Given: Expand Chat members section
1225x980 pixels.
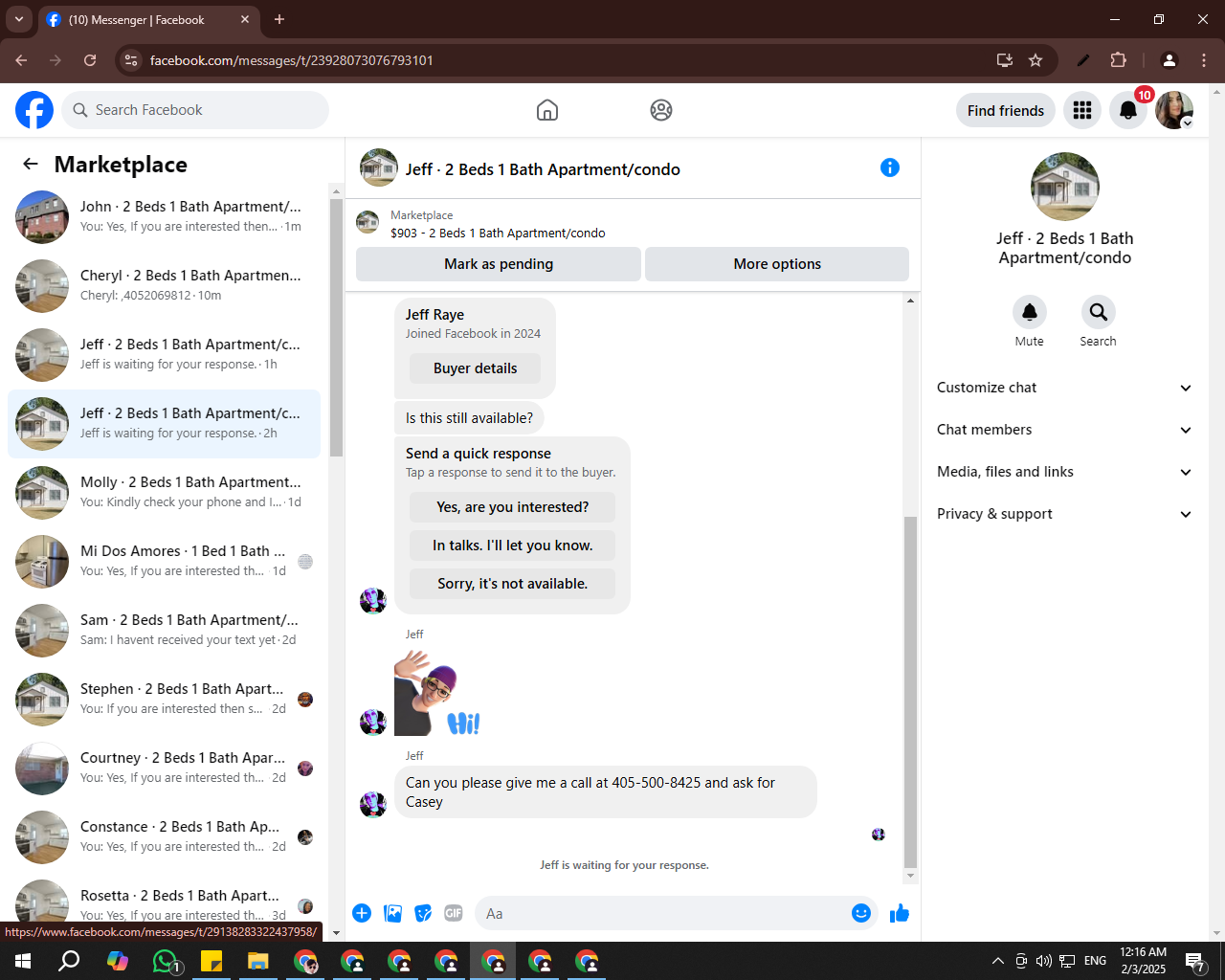Looking at the screenshot, I should (x=1065, y=430).
